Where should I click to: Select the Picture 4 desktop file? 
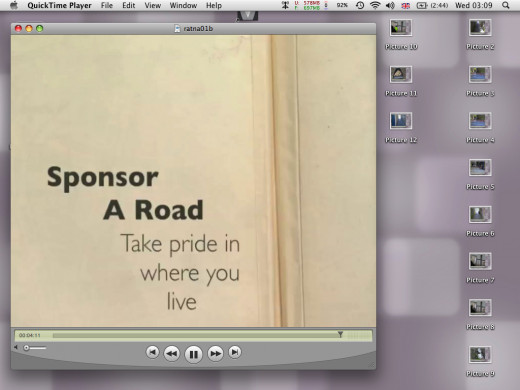point(480,128)
